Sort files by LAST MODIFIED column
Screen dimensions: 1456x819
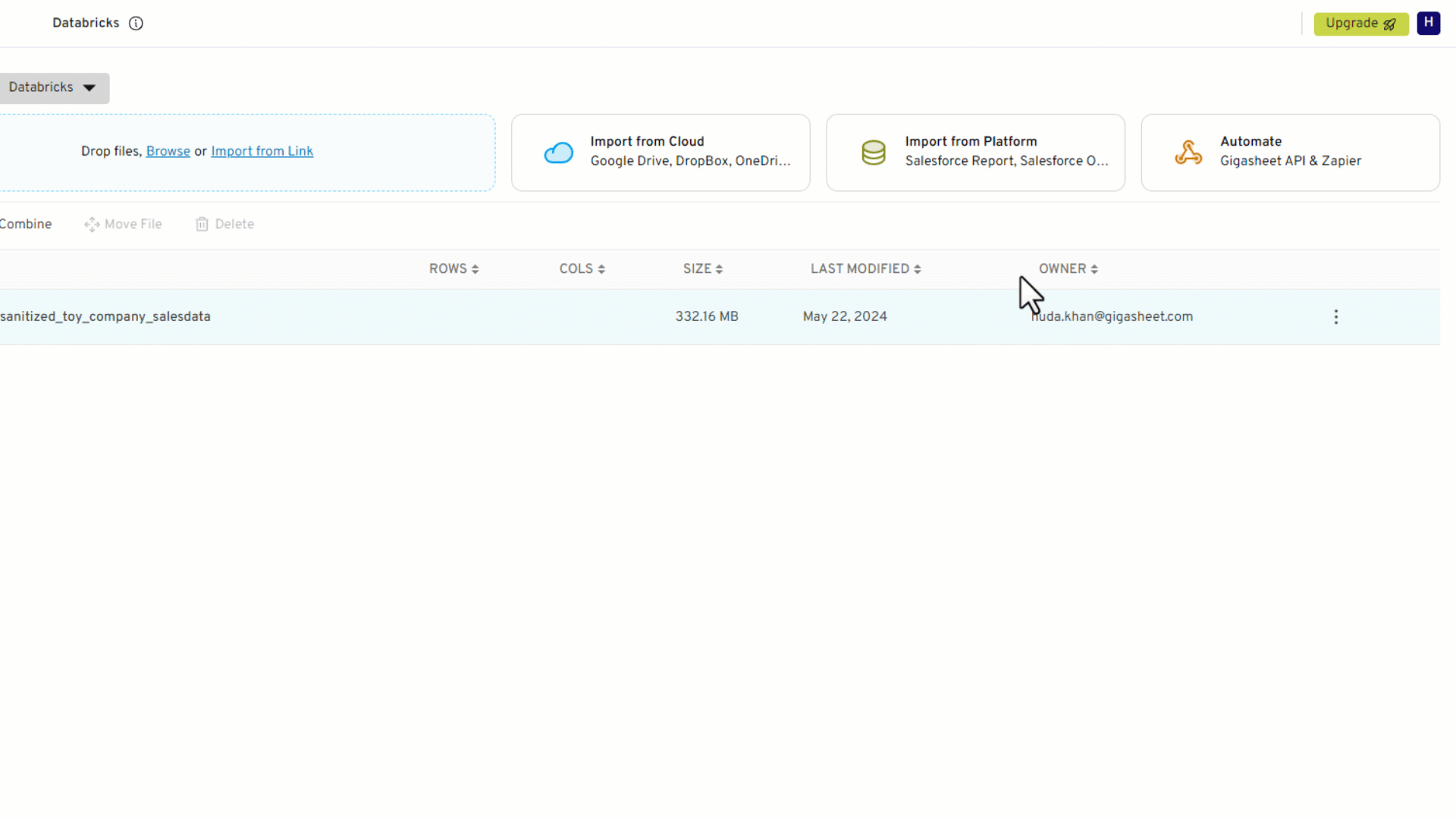(x=864, y=268)
